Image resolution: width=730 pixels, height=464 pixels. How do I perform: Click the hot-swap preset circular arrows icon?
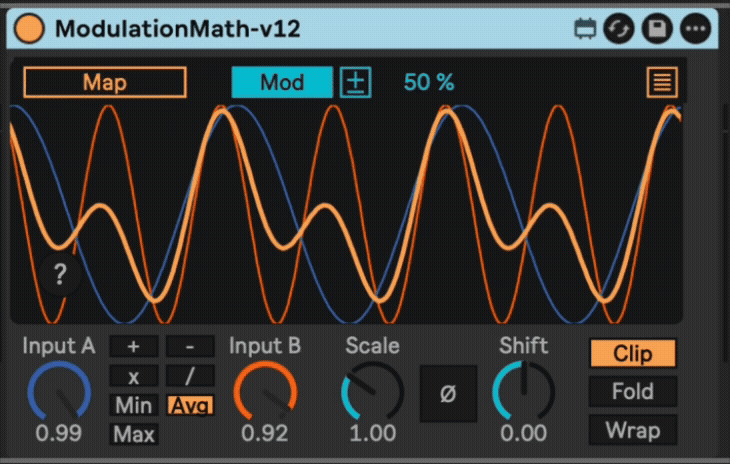coord(619,29)
